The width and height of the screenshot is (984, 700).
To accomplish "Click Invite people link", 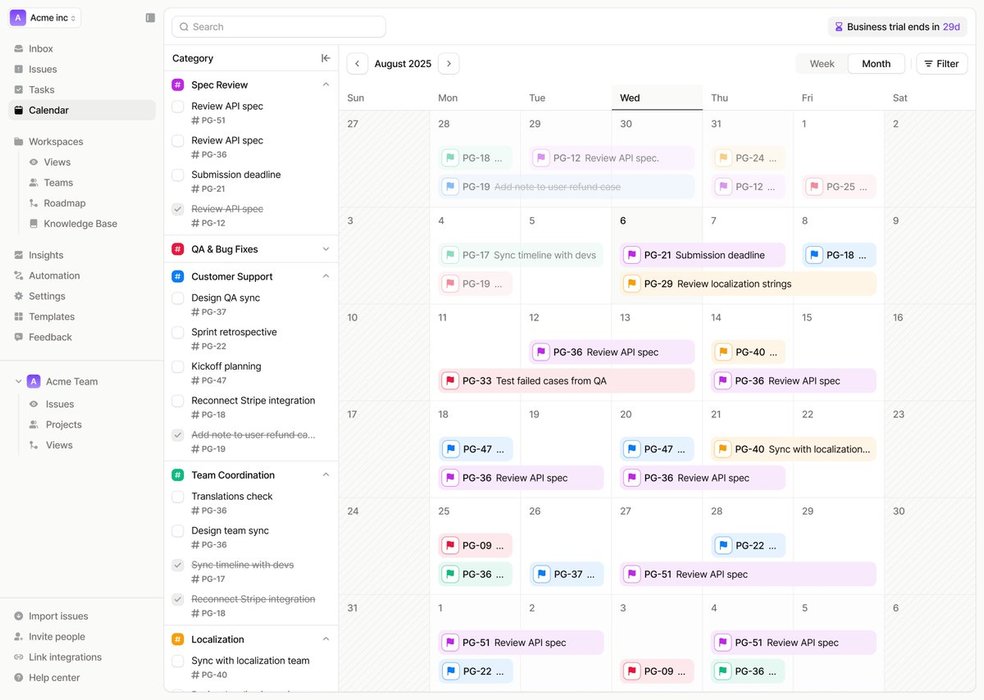I will click(x=56, y=637).
